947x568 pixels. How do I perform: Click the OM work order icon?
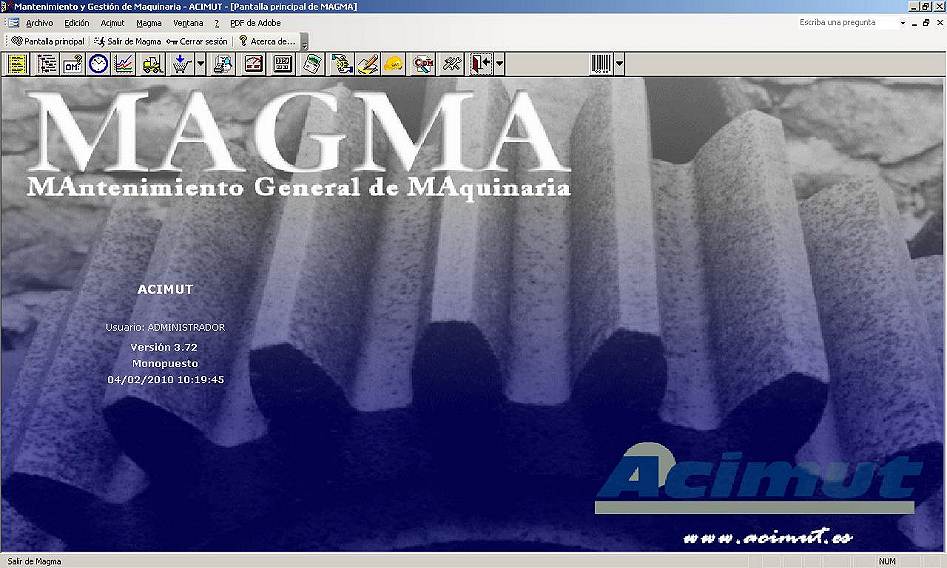(x=72, y=63)
